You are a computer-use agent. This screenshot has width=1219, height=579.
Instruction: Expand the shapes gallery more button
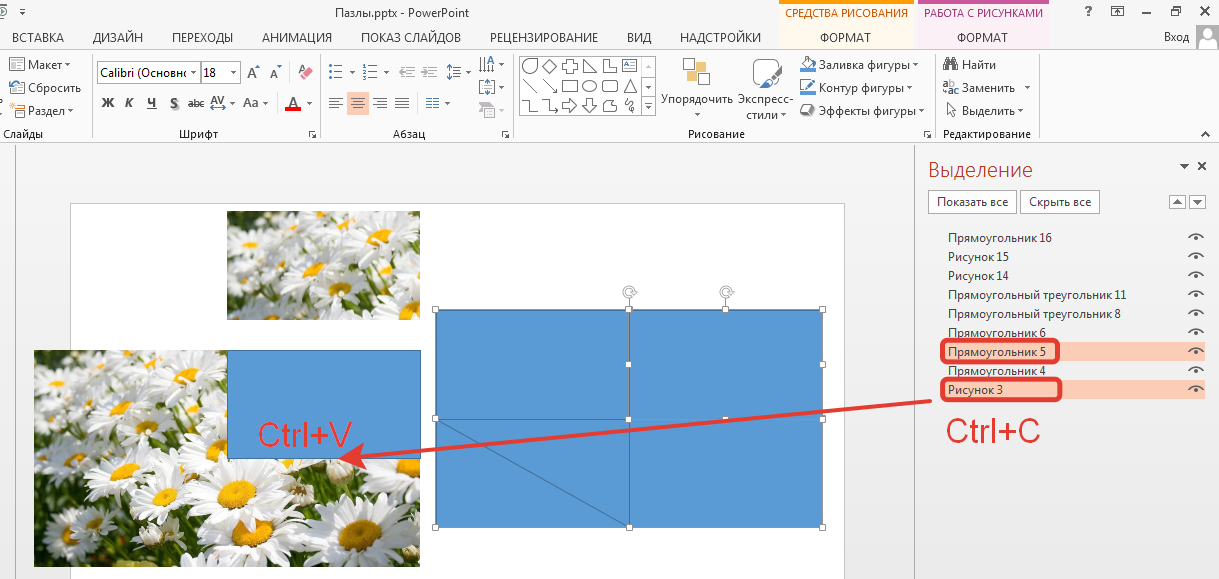pyautogui.click(x=648, y=106)
